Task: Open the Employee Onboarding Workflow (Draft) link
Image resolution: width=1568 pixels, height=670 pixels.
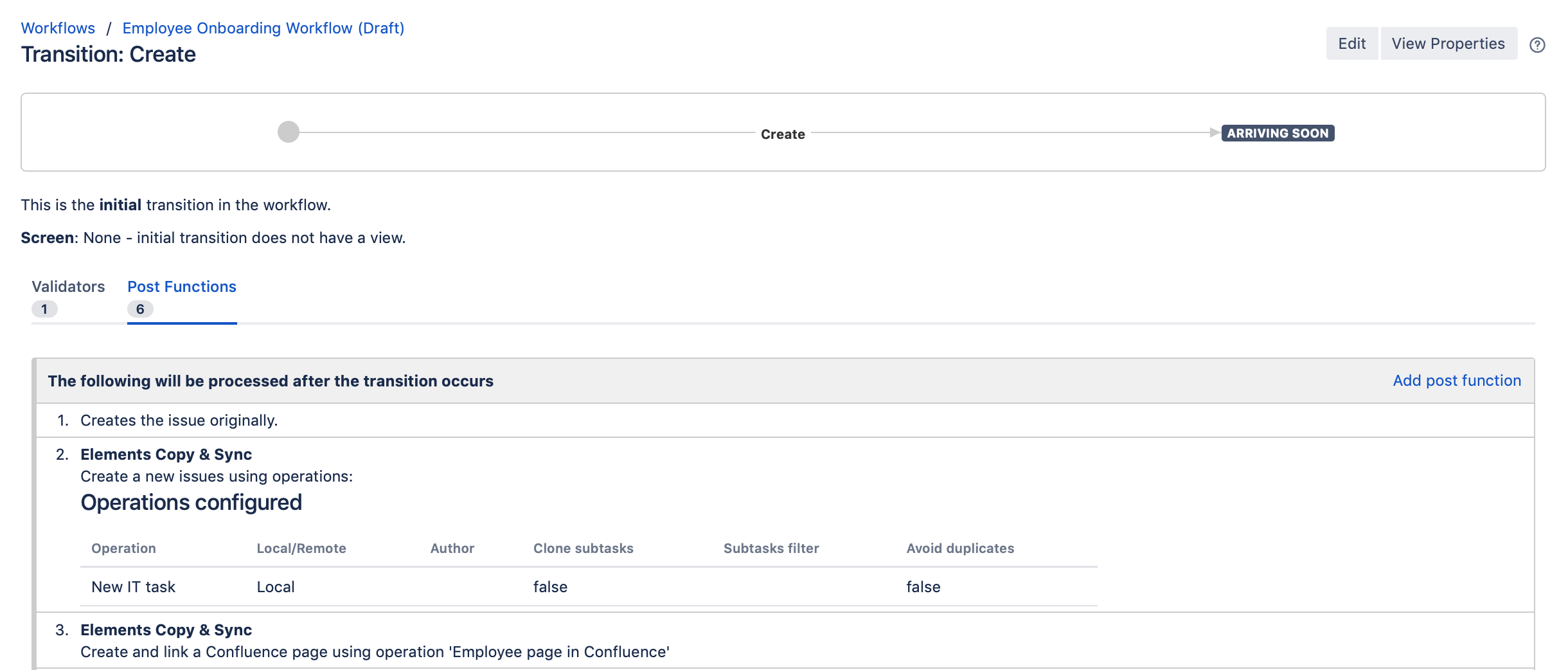Action: pos(263,28)
